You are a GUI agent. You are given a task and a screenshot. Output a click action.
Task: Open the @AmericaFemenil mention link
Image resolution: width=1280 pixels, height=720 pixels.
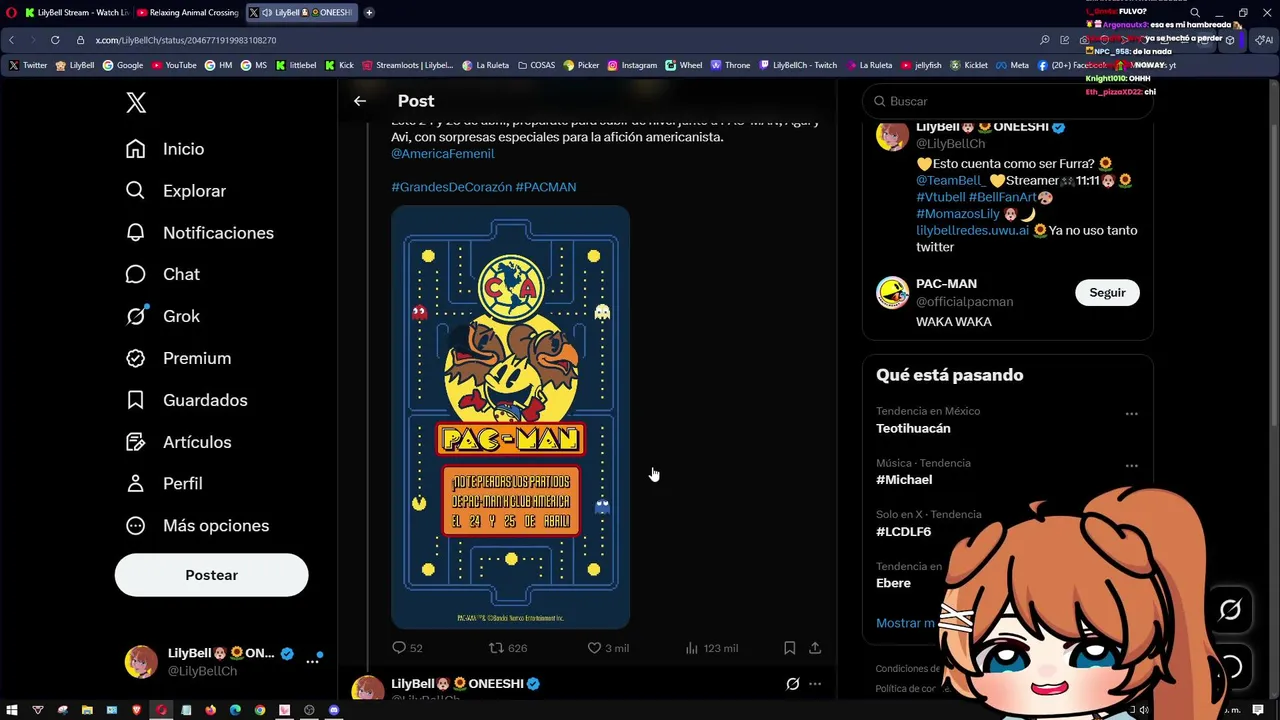pyautogui.click(x=443, y=154)
